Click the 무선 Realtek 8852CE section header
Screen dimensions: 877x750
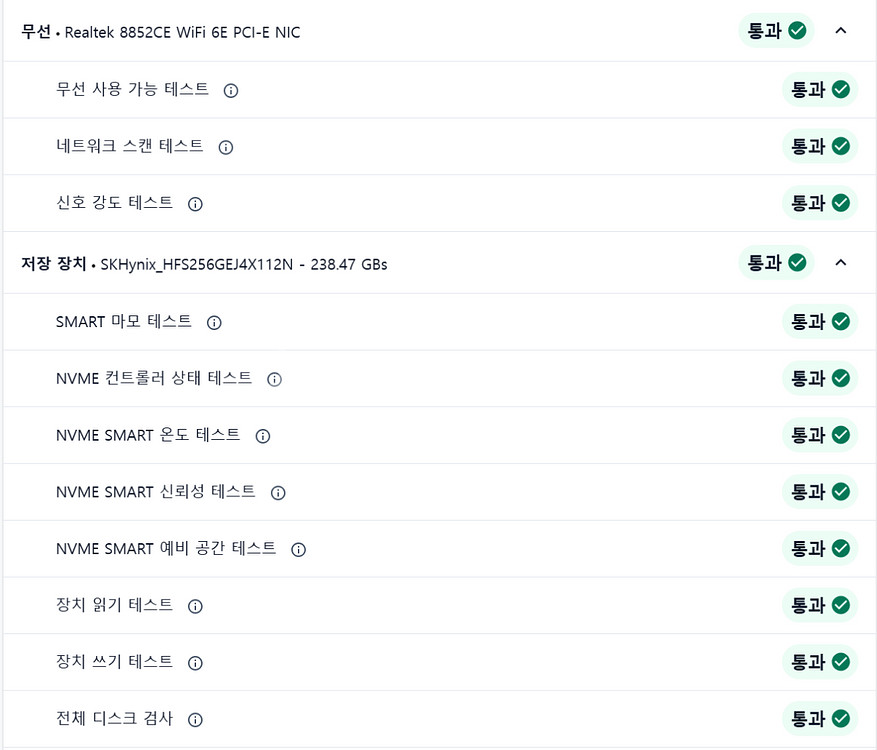(161, 32)
